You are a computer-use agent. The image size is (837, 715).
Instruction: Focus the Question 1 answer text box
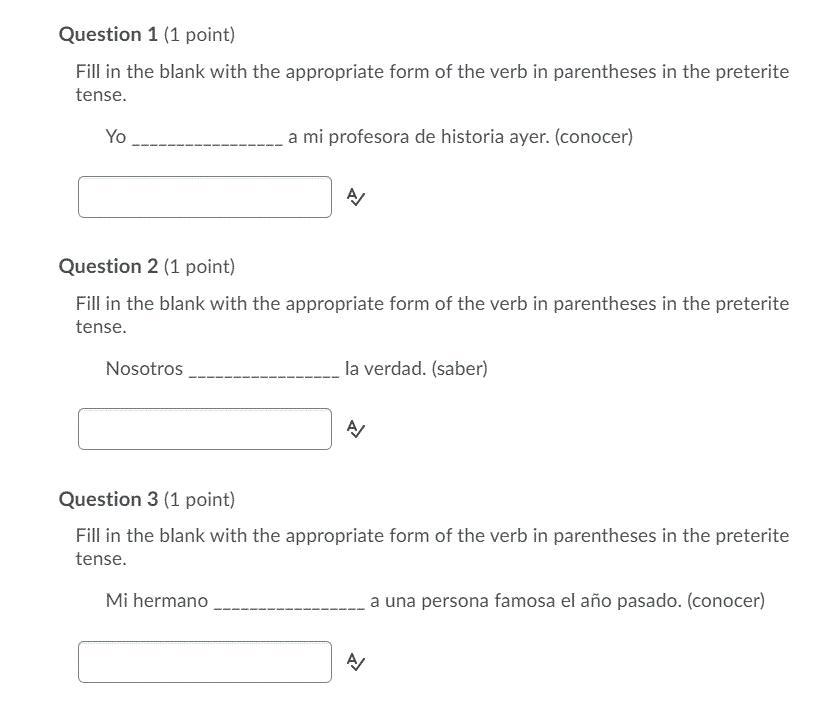click(205, 197)
